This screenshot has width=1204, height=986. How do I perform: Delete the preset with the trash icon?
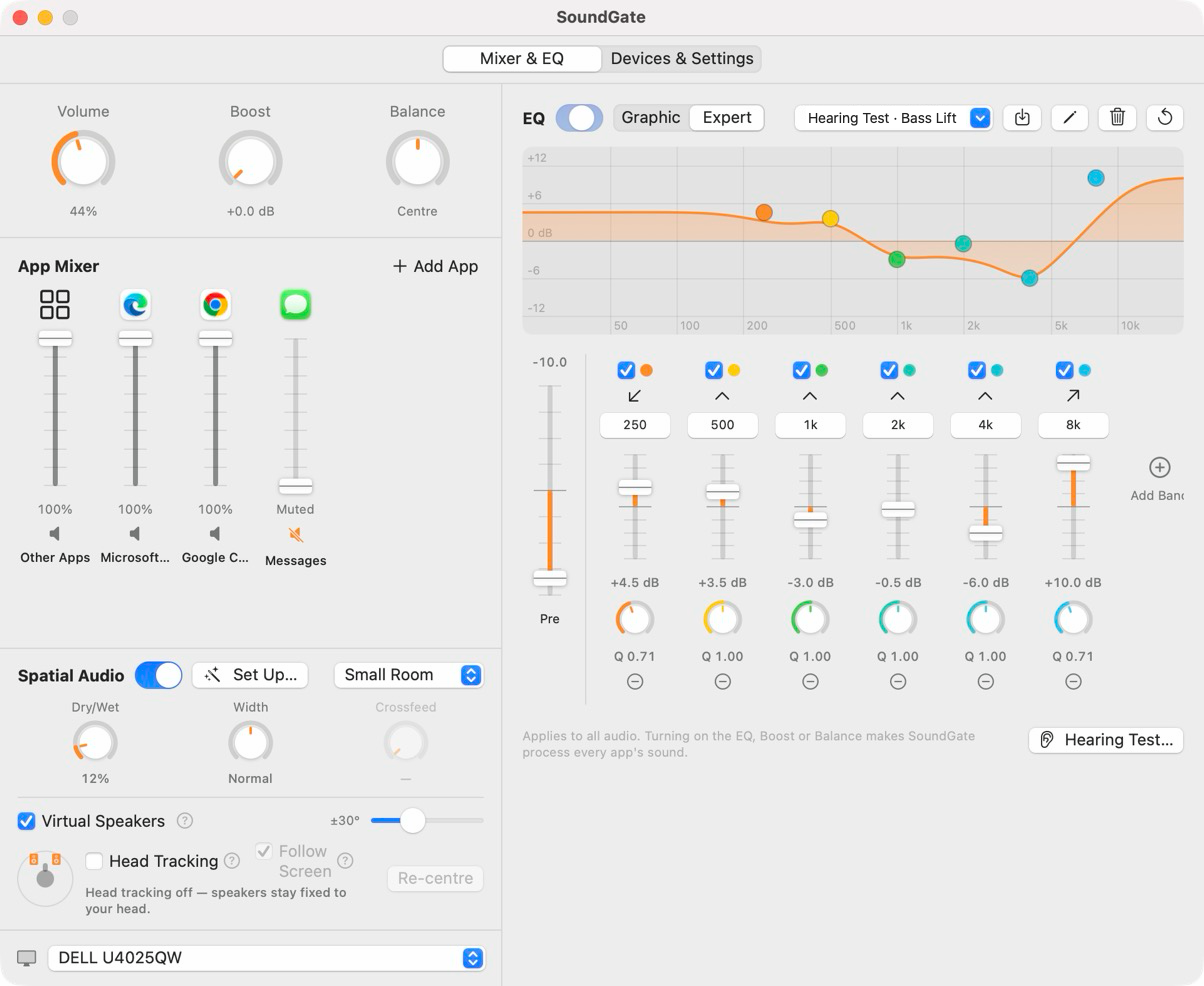[x=1117, y=117]
